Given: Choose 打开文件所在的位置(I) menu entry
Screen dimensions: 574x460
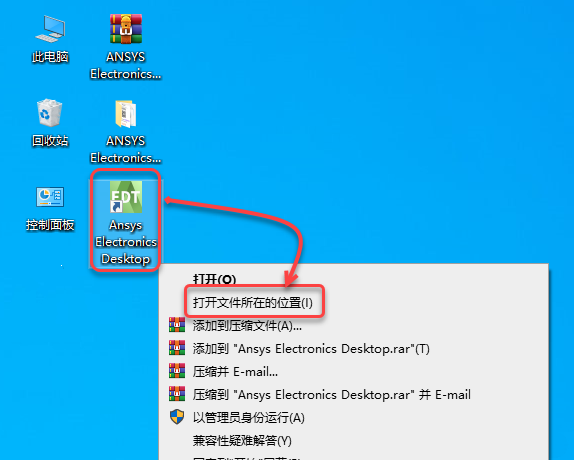Looking at the screenshot, I should point(253,303).
